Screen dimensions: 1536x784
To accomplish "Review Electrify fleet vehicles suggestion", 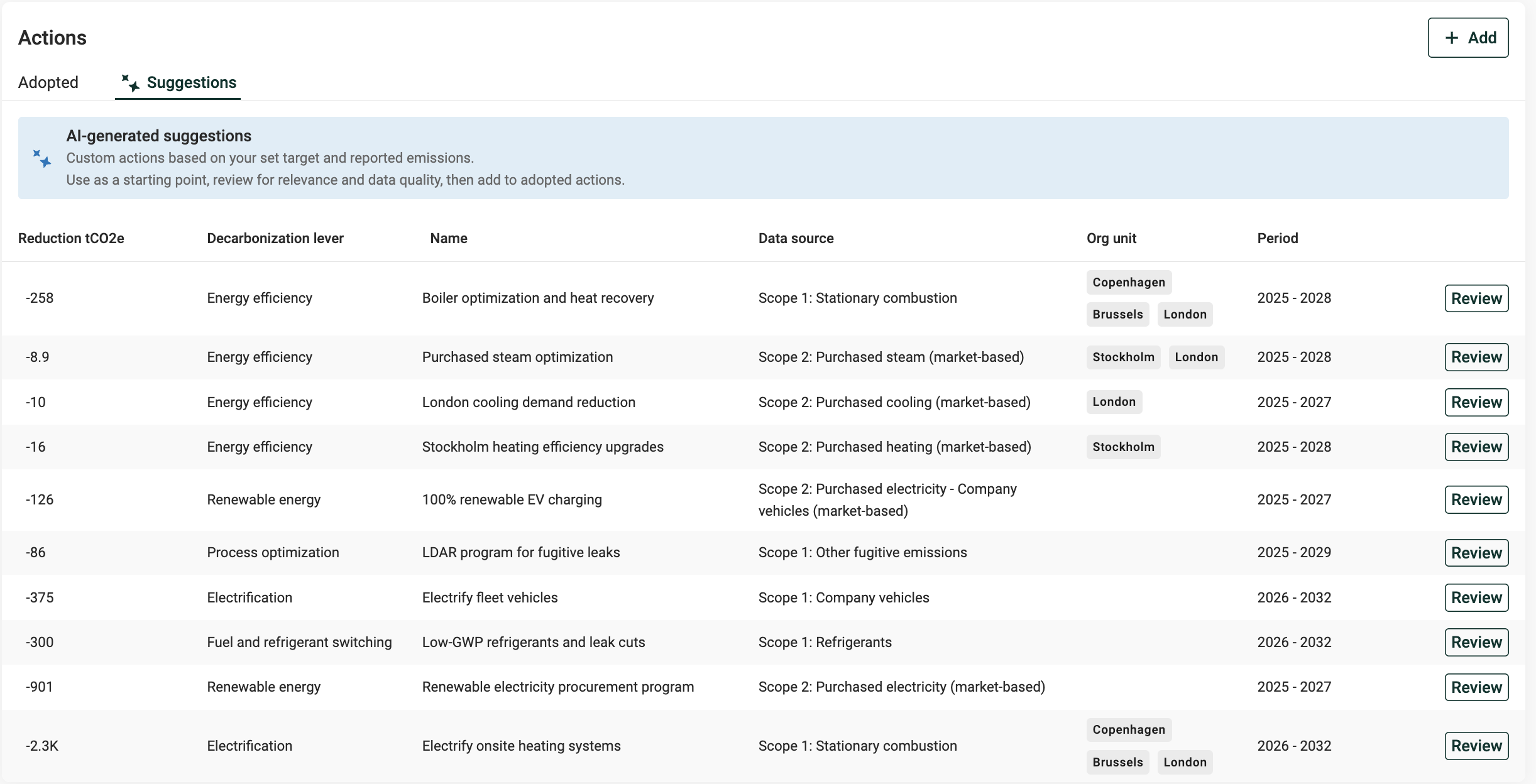I will point(1476,597).
